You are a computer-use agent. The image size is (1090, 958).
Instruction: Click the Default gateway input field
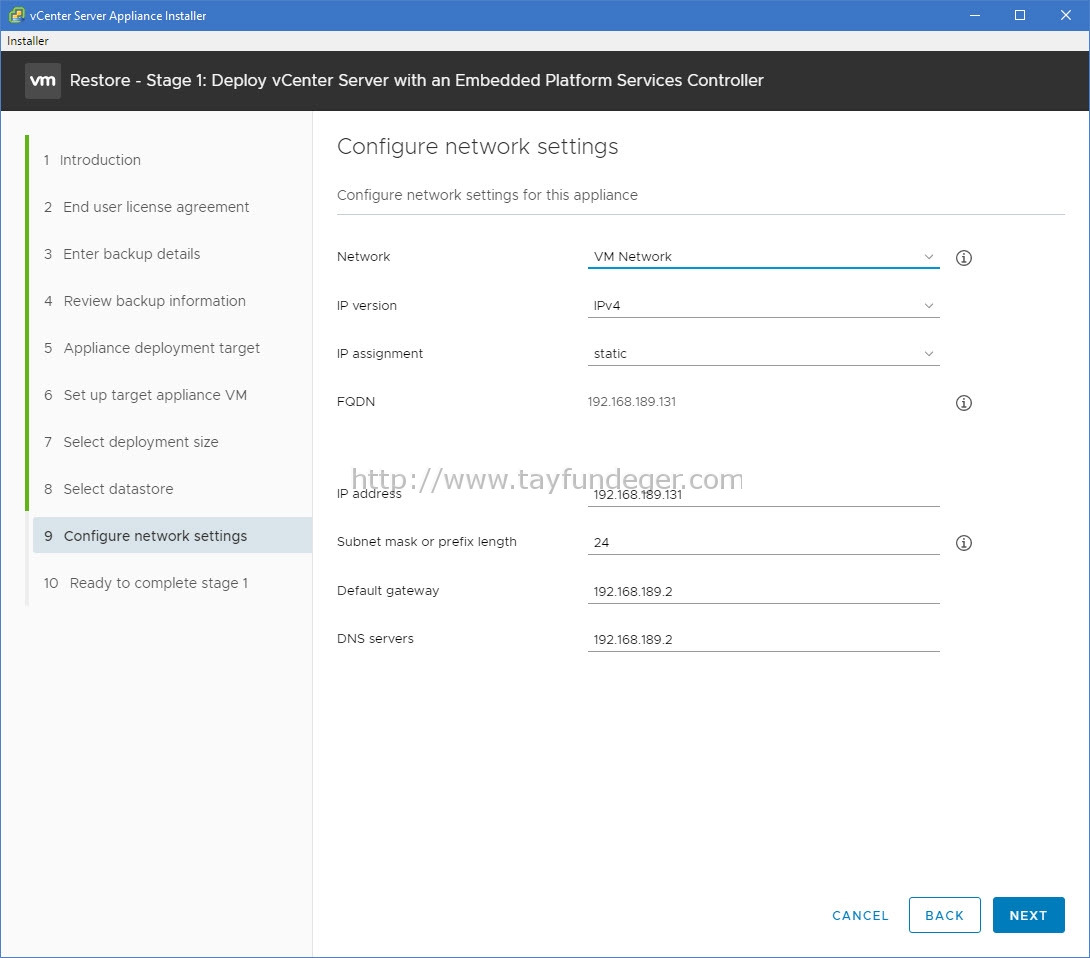point(763,591)
